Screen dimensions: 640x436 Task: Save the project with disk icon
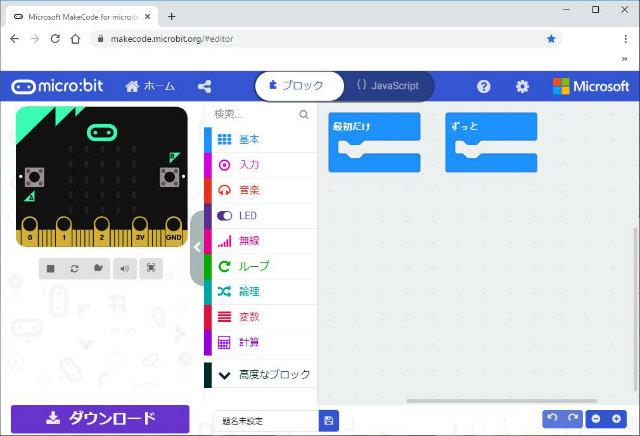[329, 421]
